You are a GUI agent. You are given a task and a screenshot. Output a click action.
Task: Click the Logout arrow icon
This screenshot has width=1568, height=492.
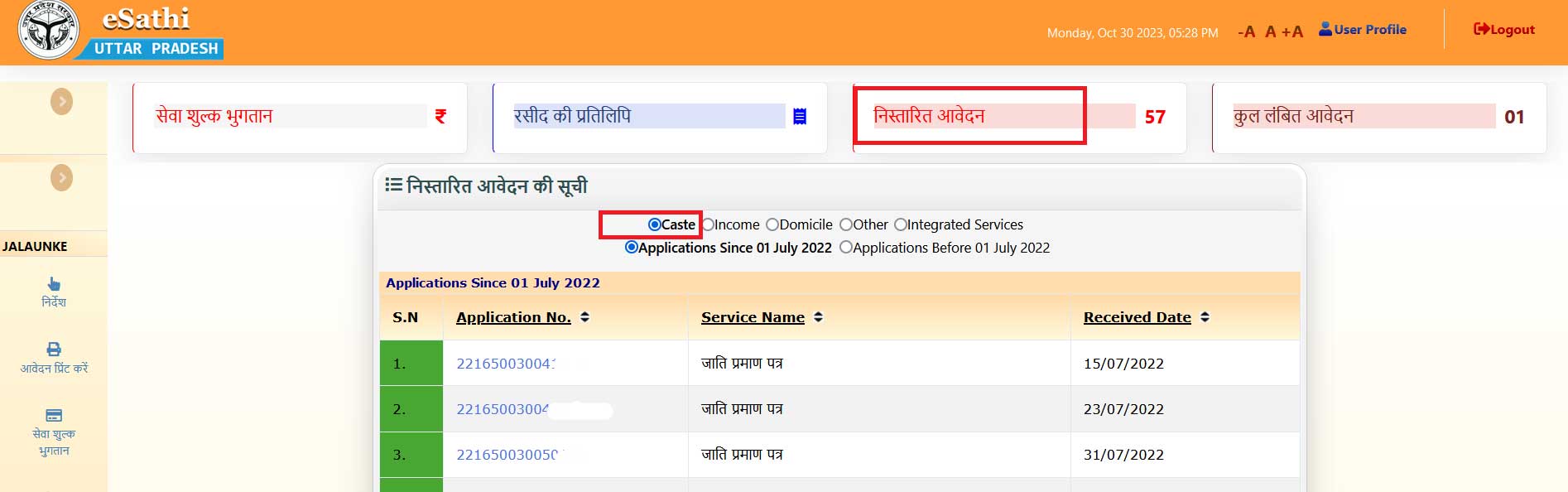(1481, 29)
